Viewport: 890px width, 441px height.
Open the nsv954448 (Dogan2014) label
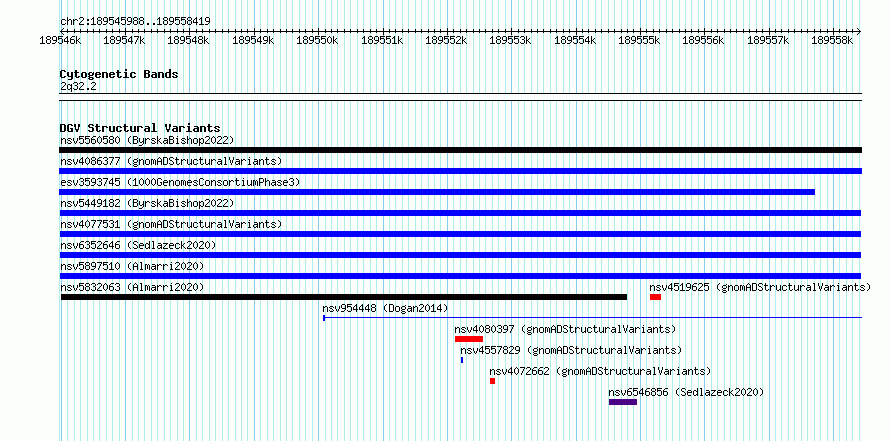click(x=385, y=308)
